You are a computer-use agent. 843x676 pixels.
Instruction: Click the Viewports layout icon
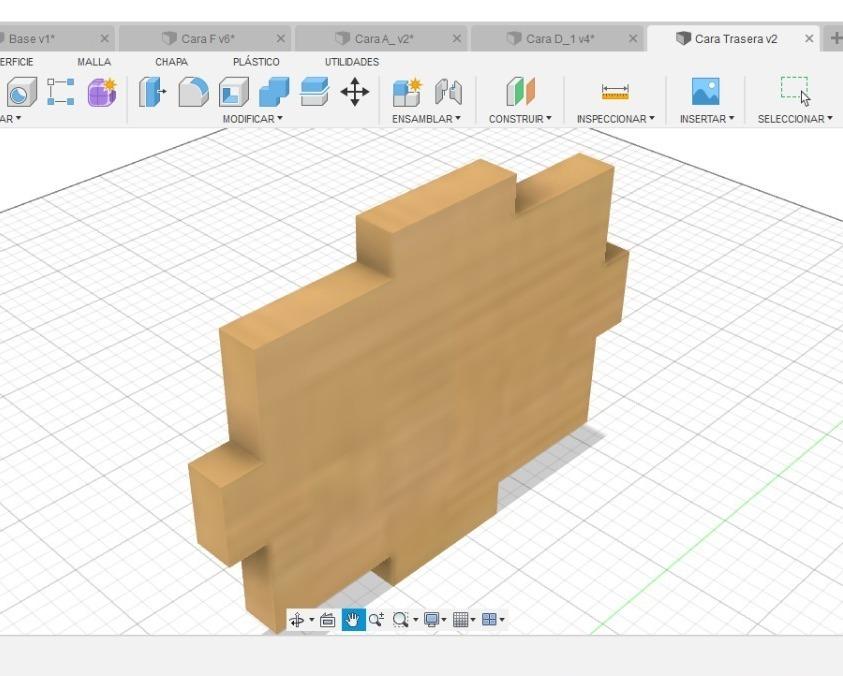pos(489,620)
